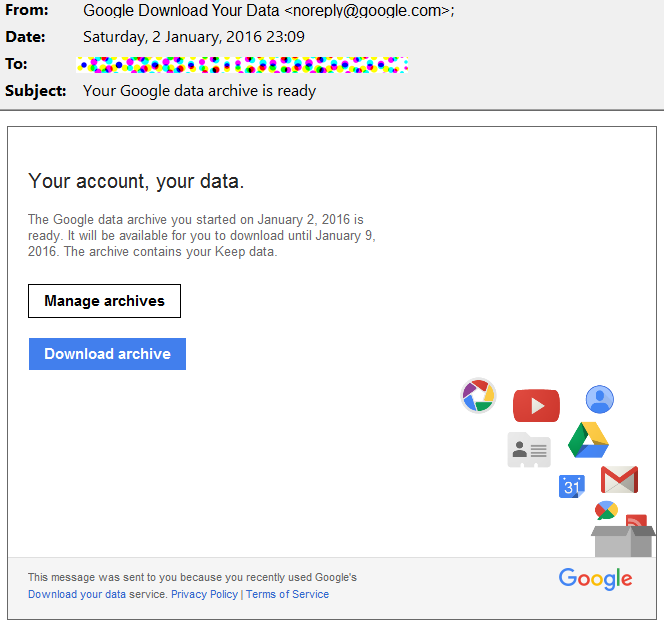Click the Google Calendar 31 icon
The width and height of the screenshot is (664, 627).
(x=572, y=486)
